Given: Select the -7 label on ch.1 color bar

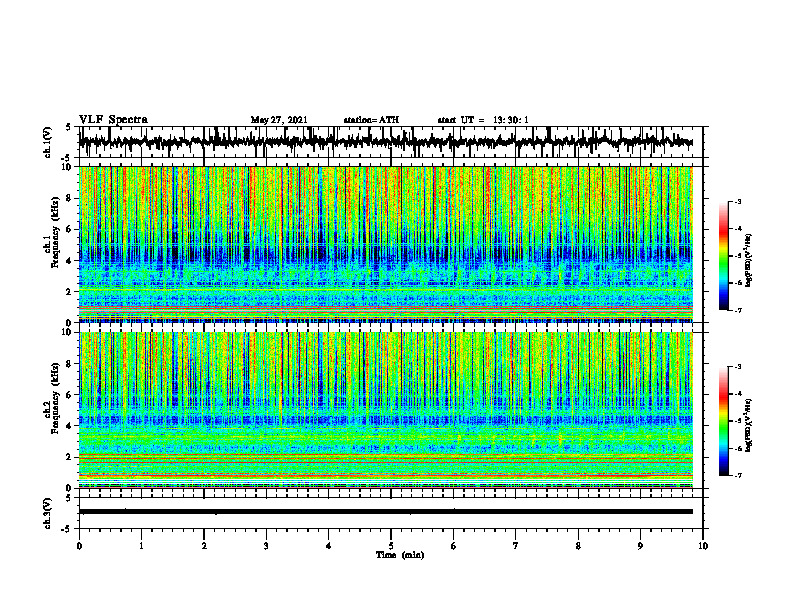Looking at the screenshot, I should click(x=737, y=310).
